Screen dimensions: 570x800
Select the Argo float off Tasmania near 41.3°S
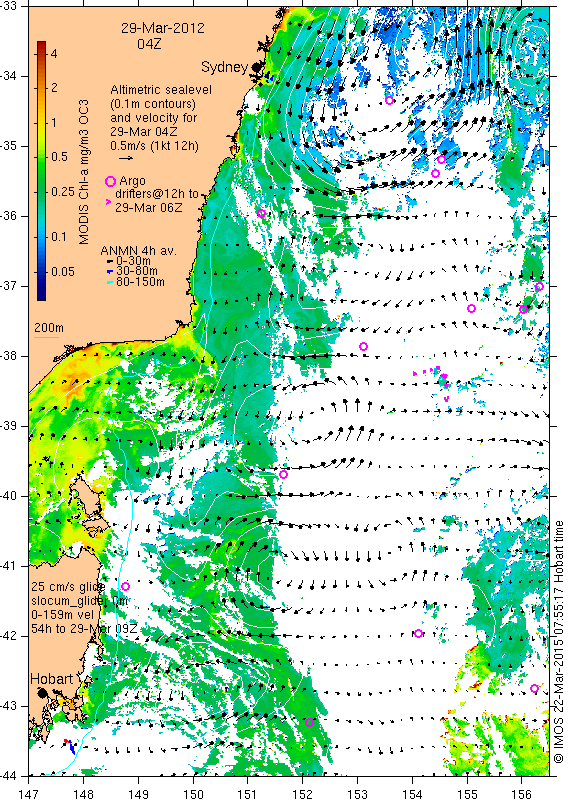pyautogui.click(x=126, y=586)
